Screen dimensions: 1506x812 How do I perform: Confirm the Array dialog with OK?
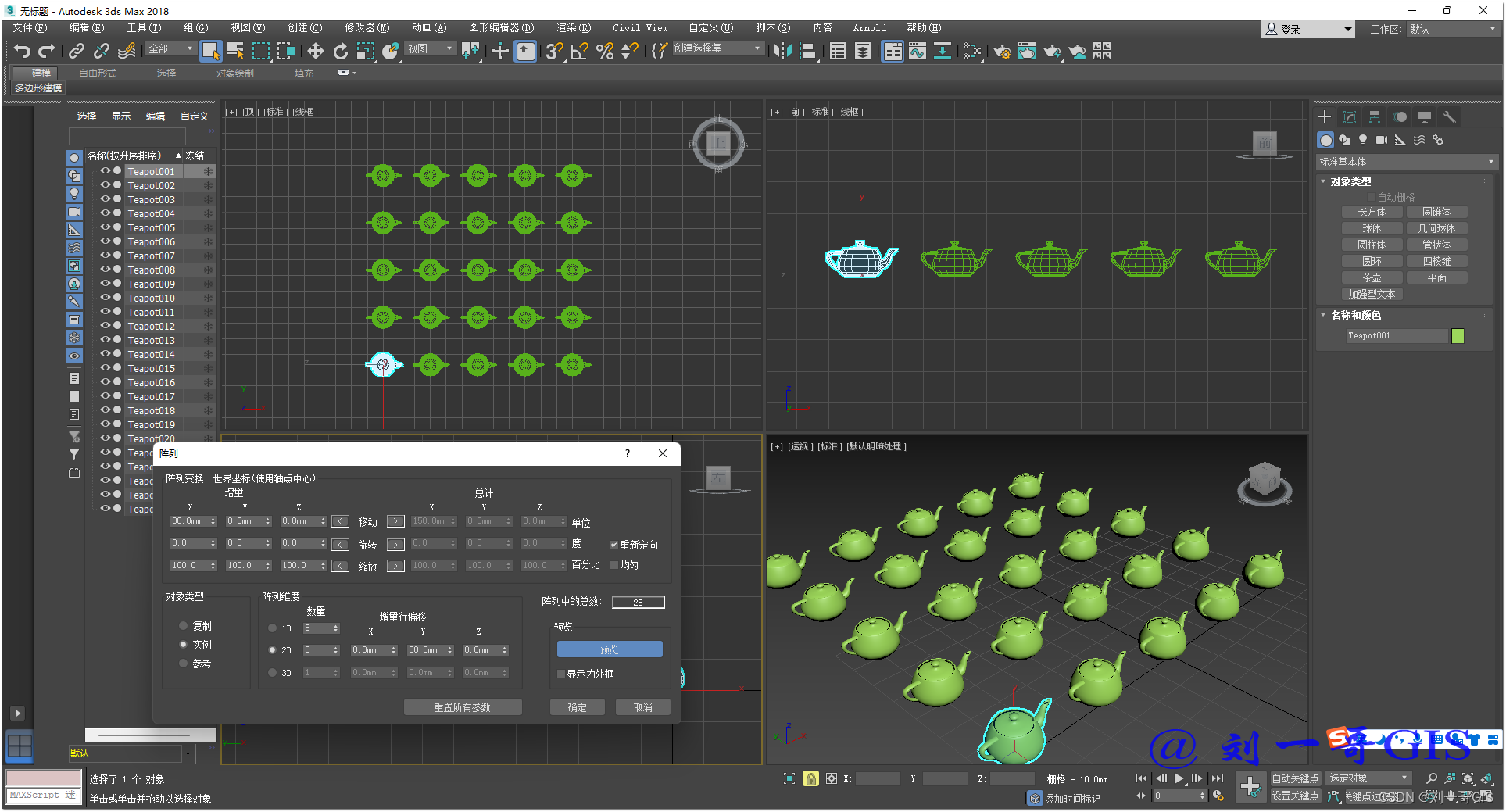click(578, 707)
